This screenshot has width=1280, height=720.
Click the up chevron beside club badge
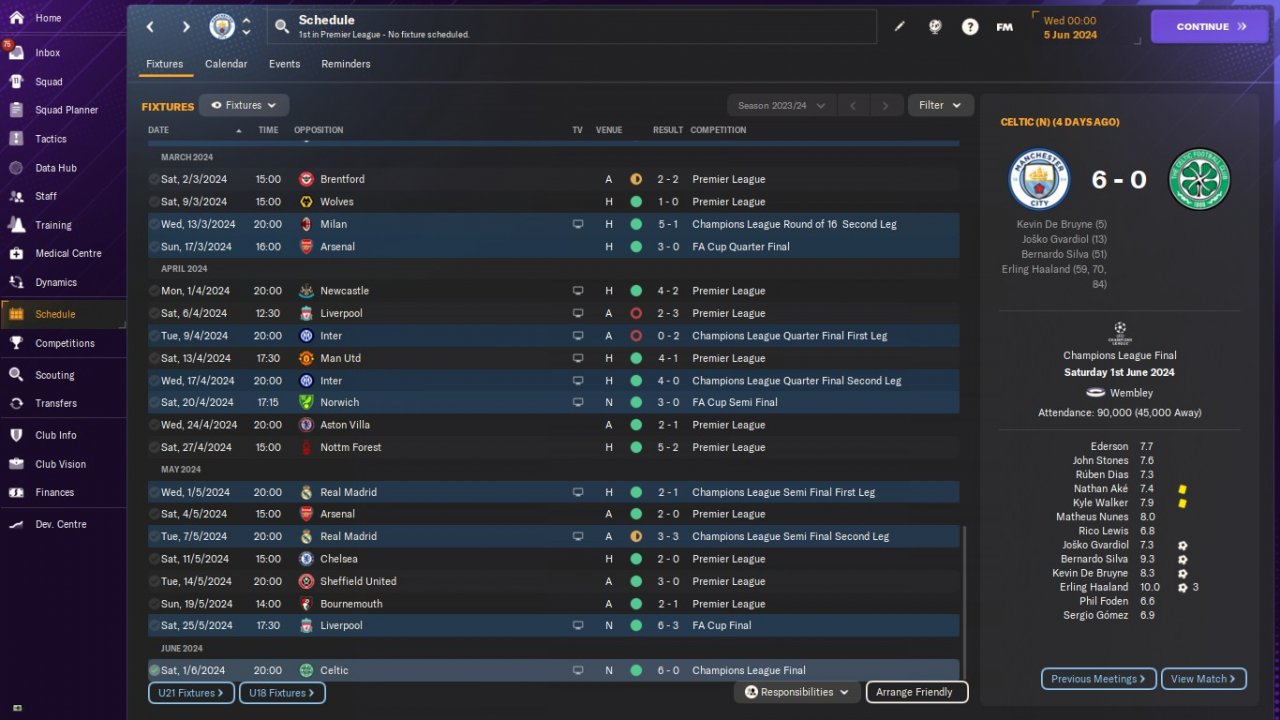247,20
